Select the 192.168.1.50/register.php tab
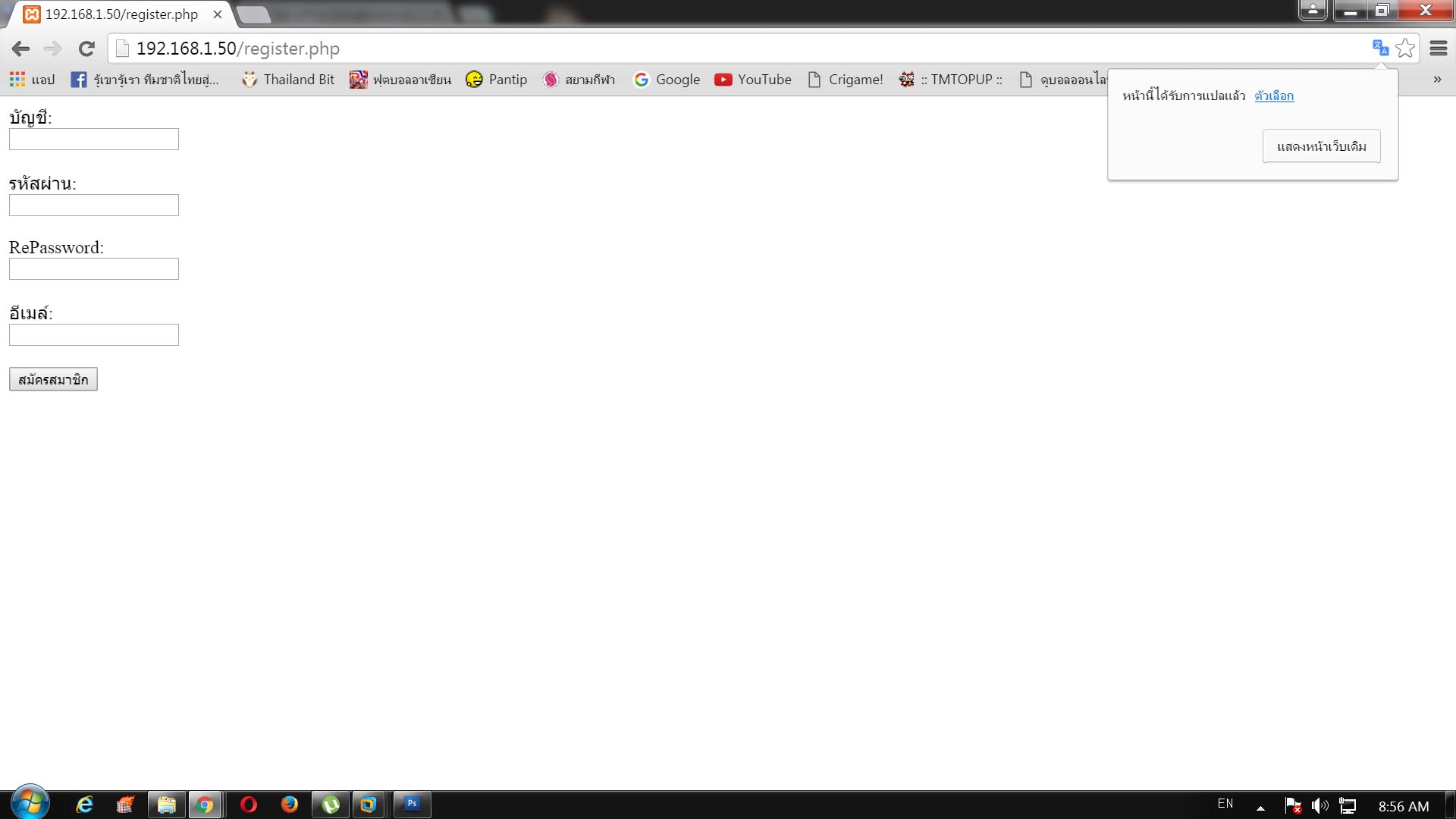The height and width of the screenshot is (819, 1456). tap(121, 14)
